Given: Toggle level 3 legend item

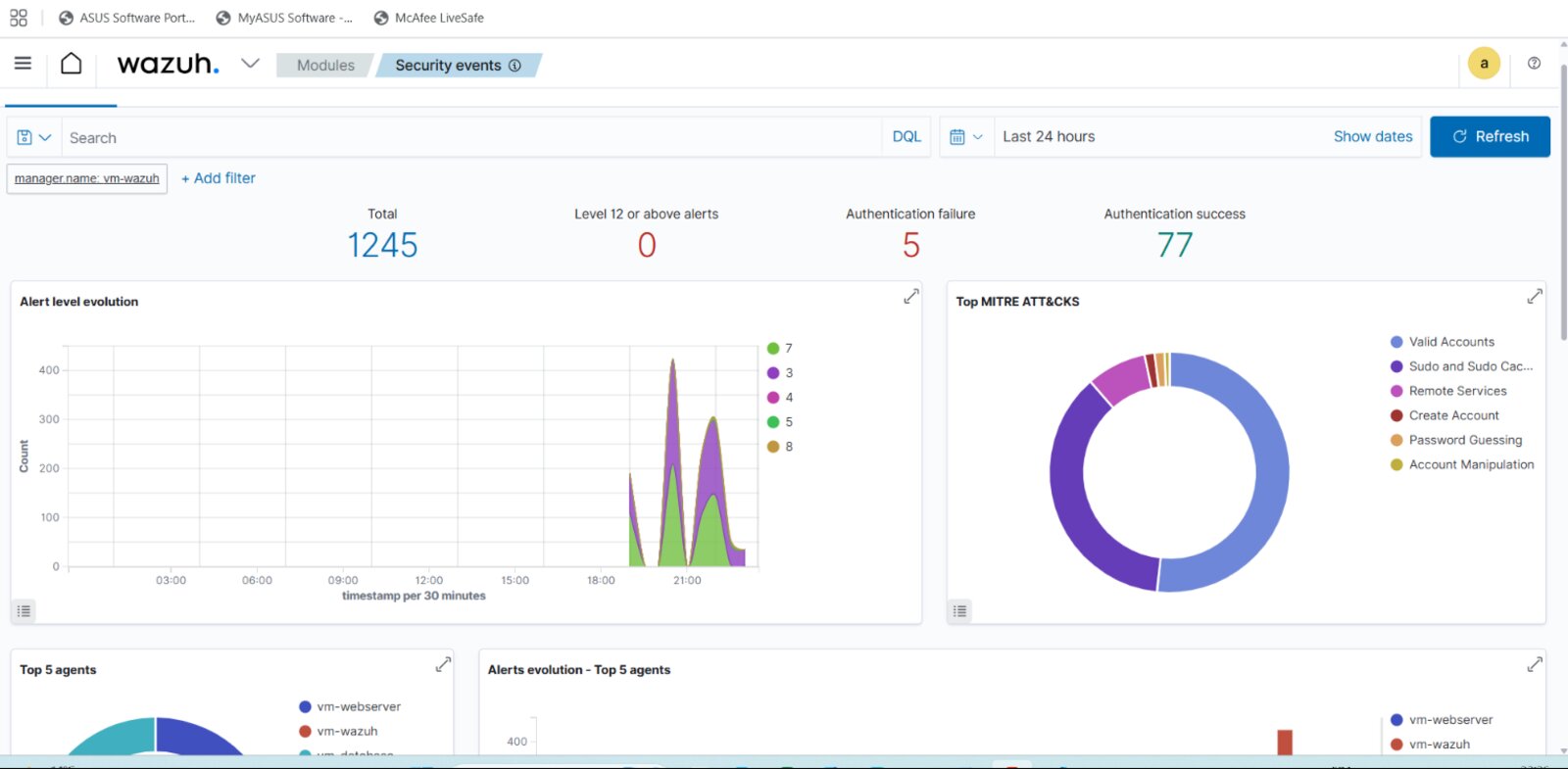Looking at the screenshot, I should 780,373.
